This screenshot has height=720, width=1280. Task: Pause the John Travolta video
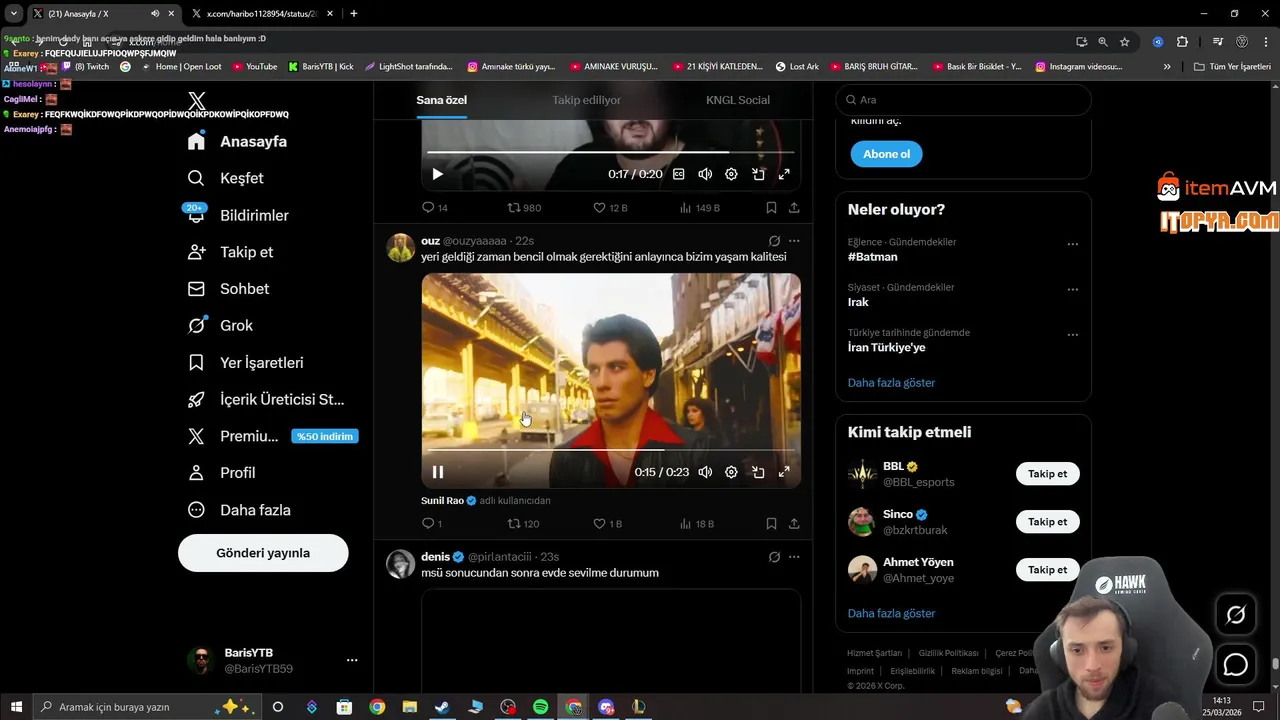[437, 472]
